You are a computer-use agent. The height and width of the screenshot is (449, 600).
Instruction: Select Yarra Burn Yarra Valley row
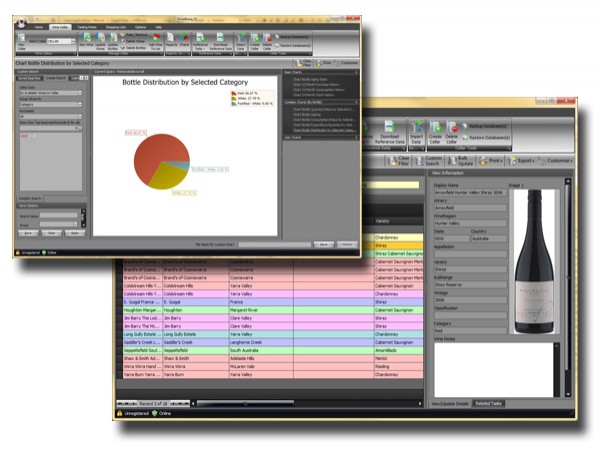tap(273, 374)
